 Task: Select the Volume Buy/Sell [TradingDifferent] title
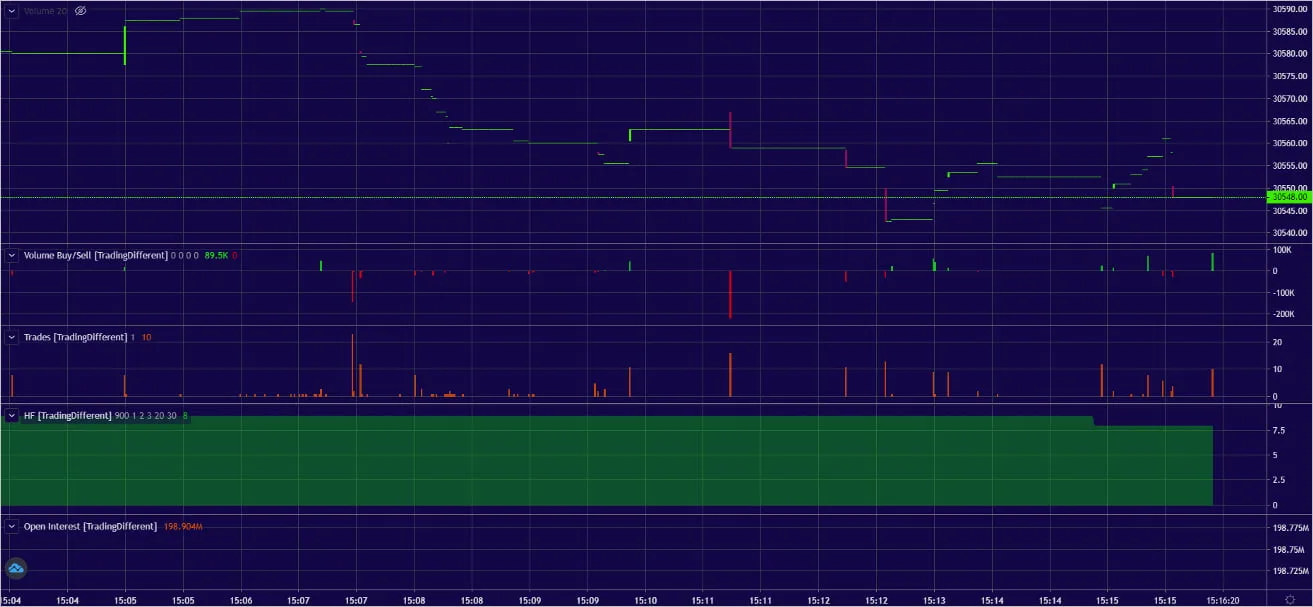(96, 255)
